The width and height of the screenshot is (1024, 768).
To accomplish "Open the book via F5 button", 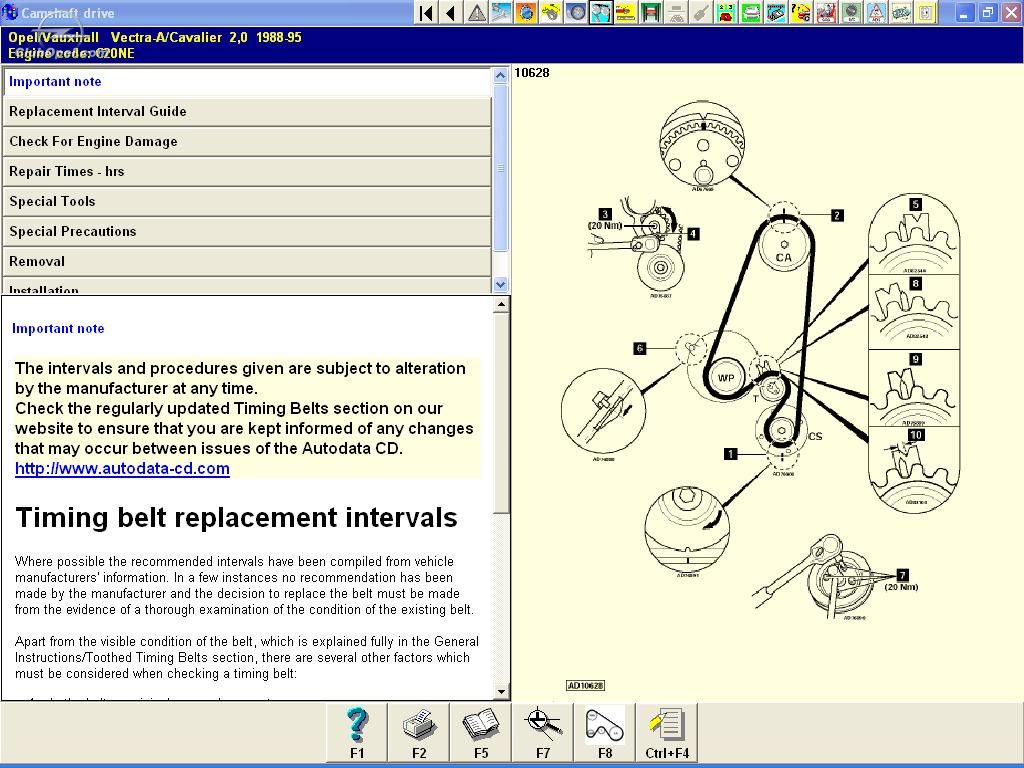I will (x=481, y=733).
